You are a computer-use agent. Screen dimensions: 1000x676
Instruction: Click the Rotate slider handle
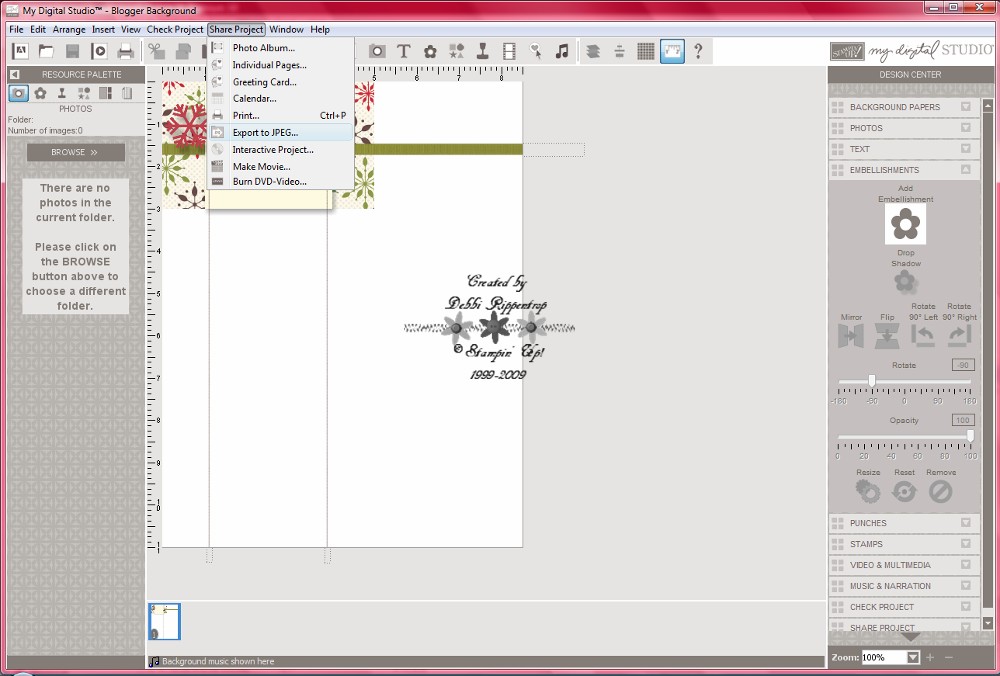(x=871, y=381)
